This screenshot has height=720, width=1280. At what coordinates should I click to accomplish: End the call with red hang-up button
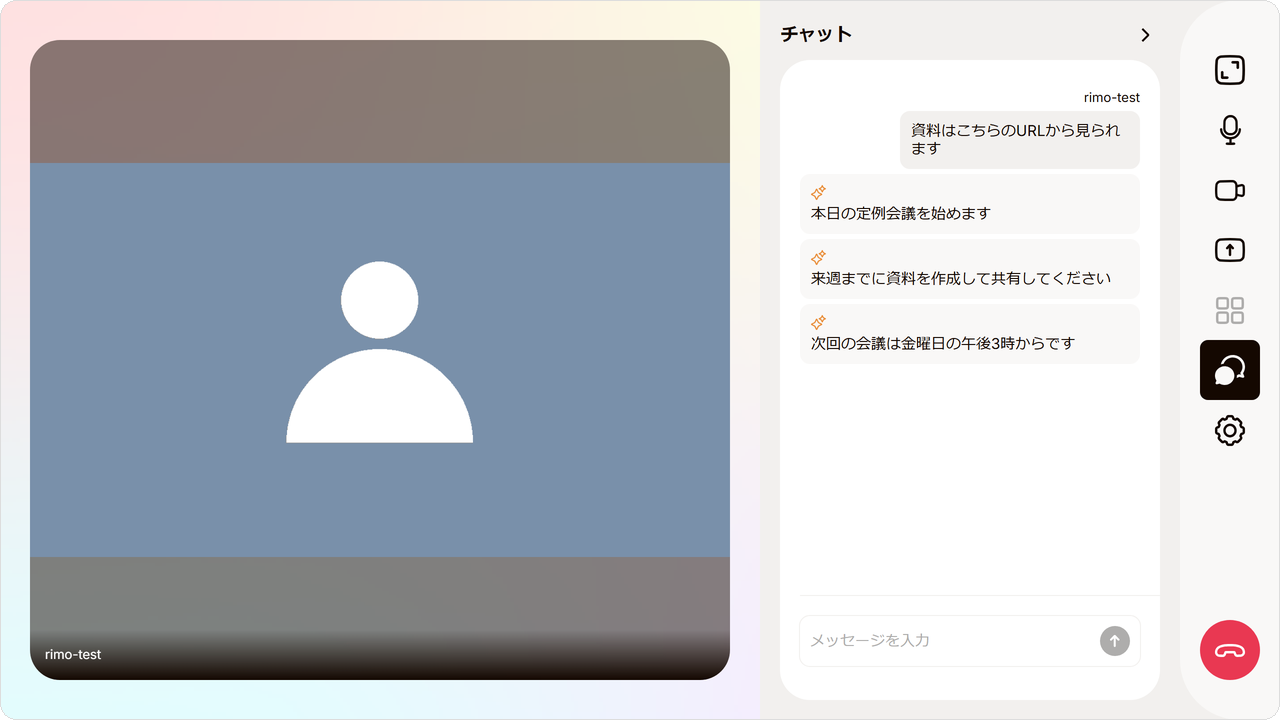point(1229,650)
